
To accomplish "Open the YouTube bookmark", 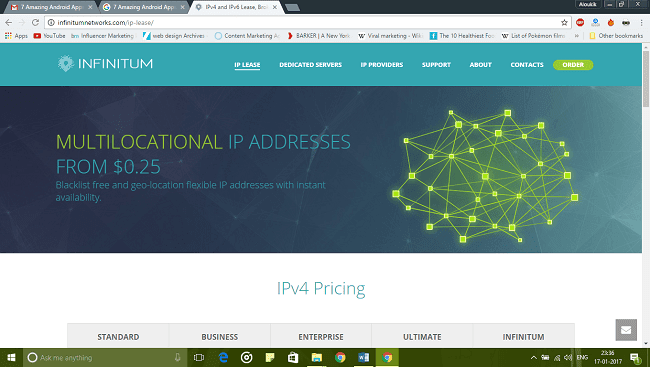I will [x=49, y=36].
